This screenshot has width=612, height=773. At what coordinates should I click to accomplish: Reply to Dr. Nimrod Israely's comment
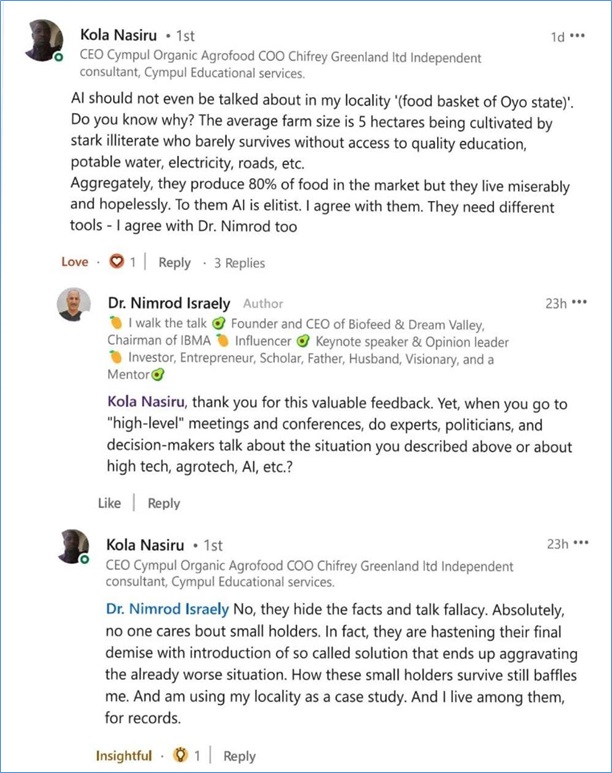164,503
